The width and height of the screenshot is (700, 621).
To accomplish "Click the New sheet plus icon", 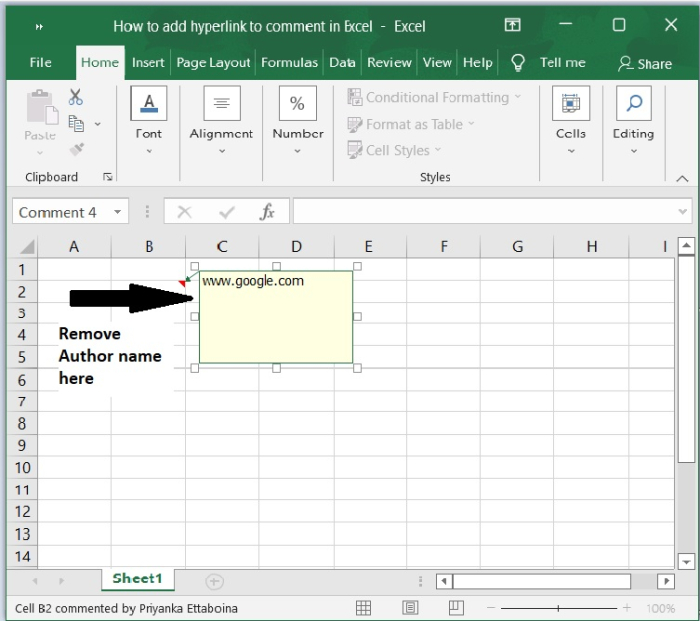I will 214,581.
